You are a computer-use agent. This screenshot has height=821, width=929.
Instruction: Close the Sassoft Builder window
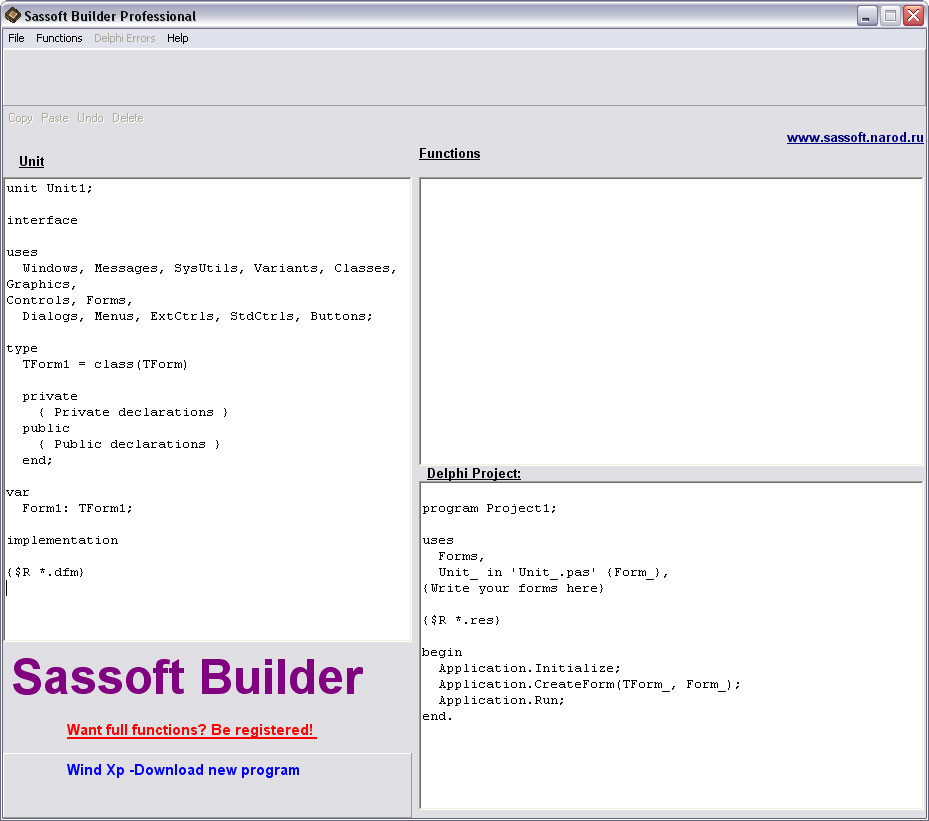pos(914,16)
